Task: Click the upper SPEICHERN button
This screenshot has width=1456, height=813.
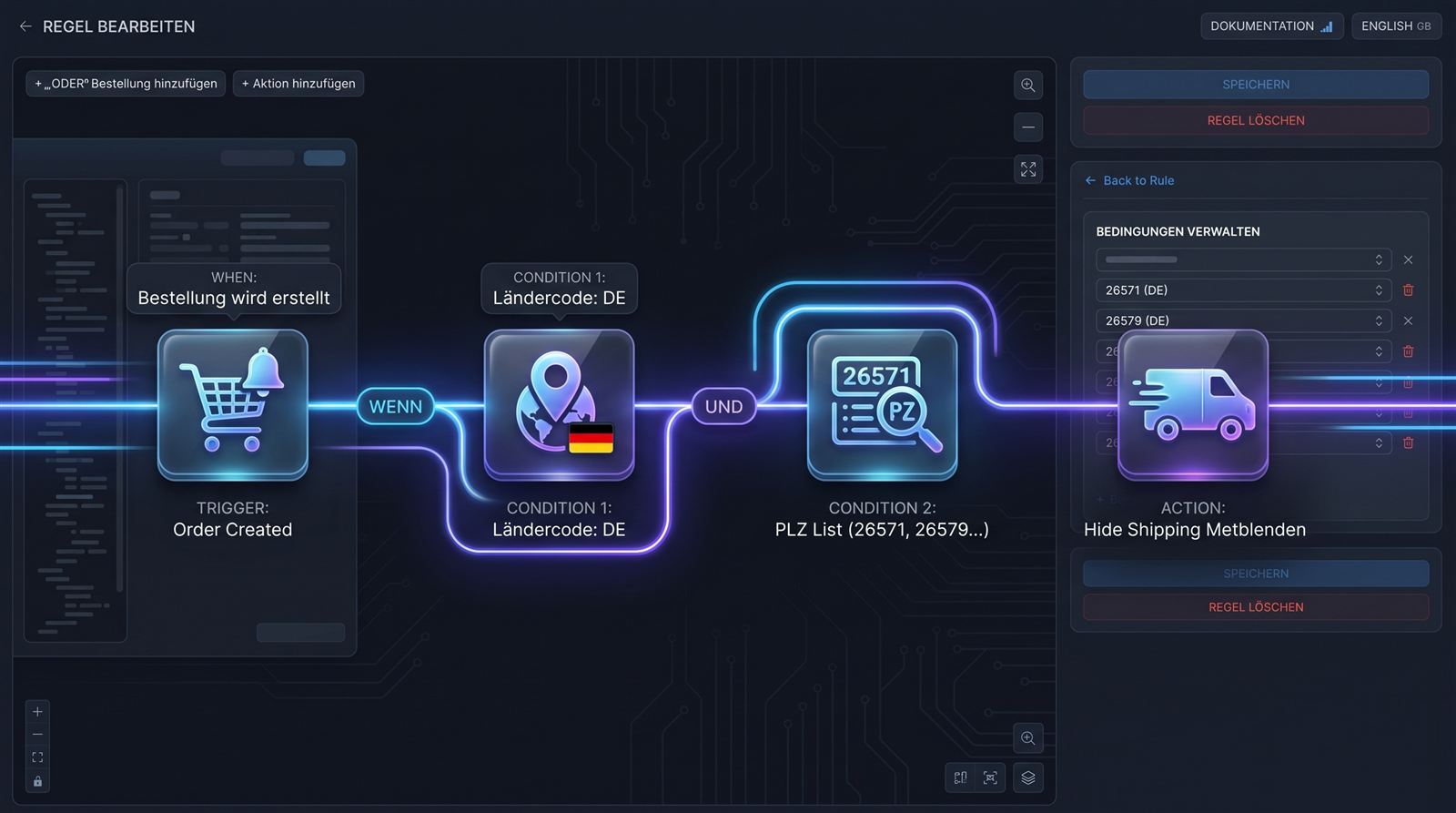Action: click(1256, 85)
